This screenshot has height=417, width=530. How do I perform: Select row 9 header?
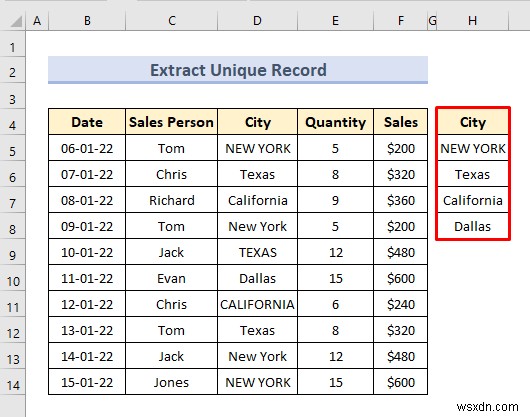13,252
